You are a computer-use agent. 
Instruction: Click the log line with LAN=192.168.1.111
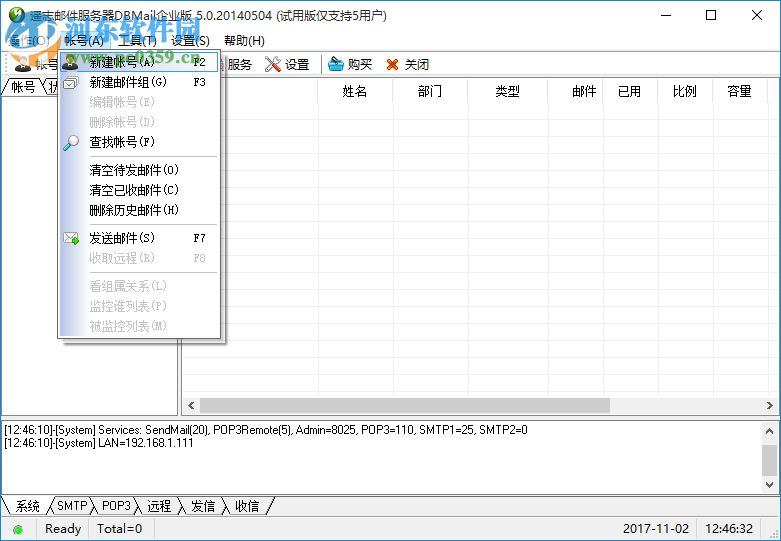99,443
